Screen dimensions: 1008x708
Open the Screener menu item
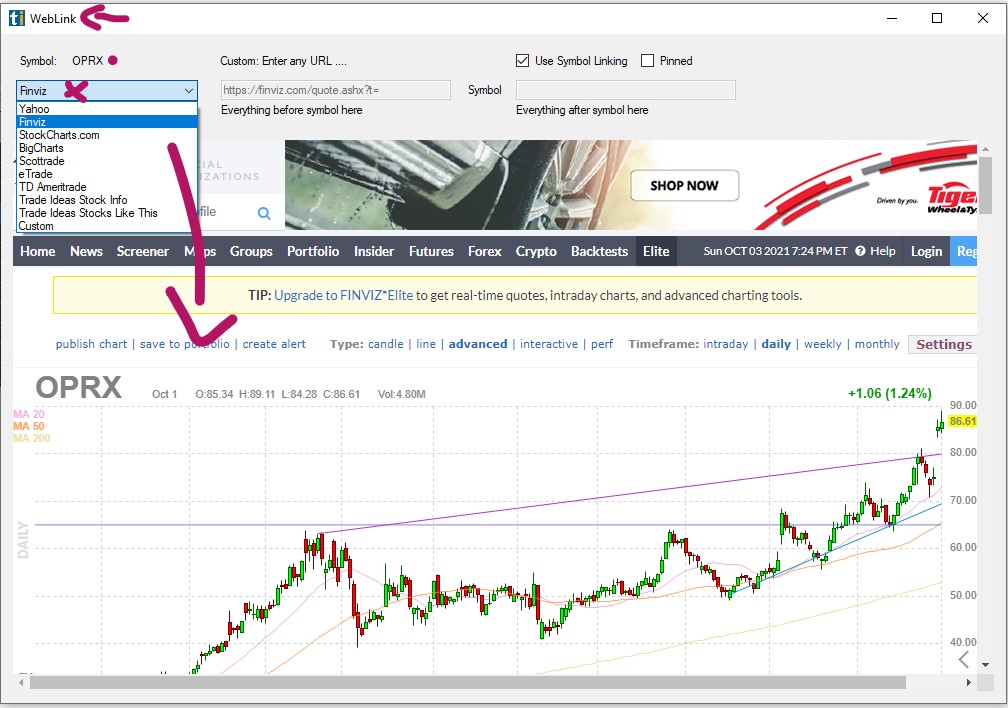(x=142, y=251)
